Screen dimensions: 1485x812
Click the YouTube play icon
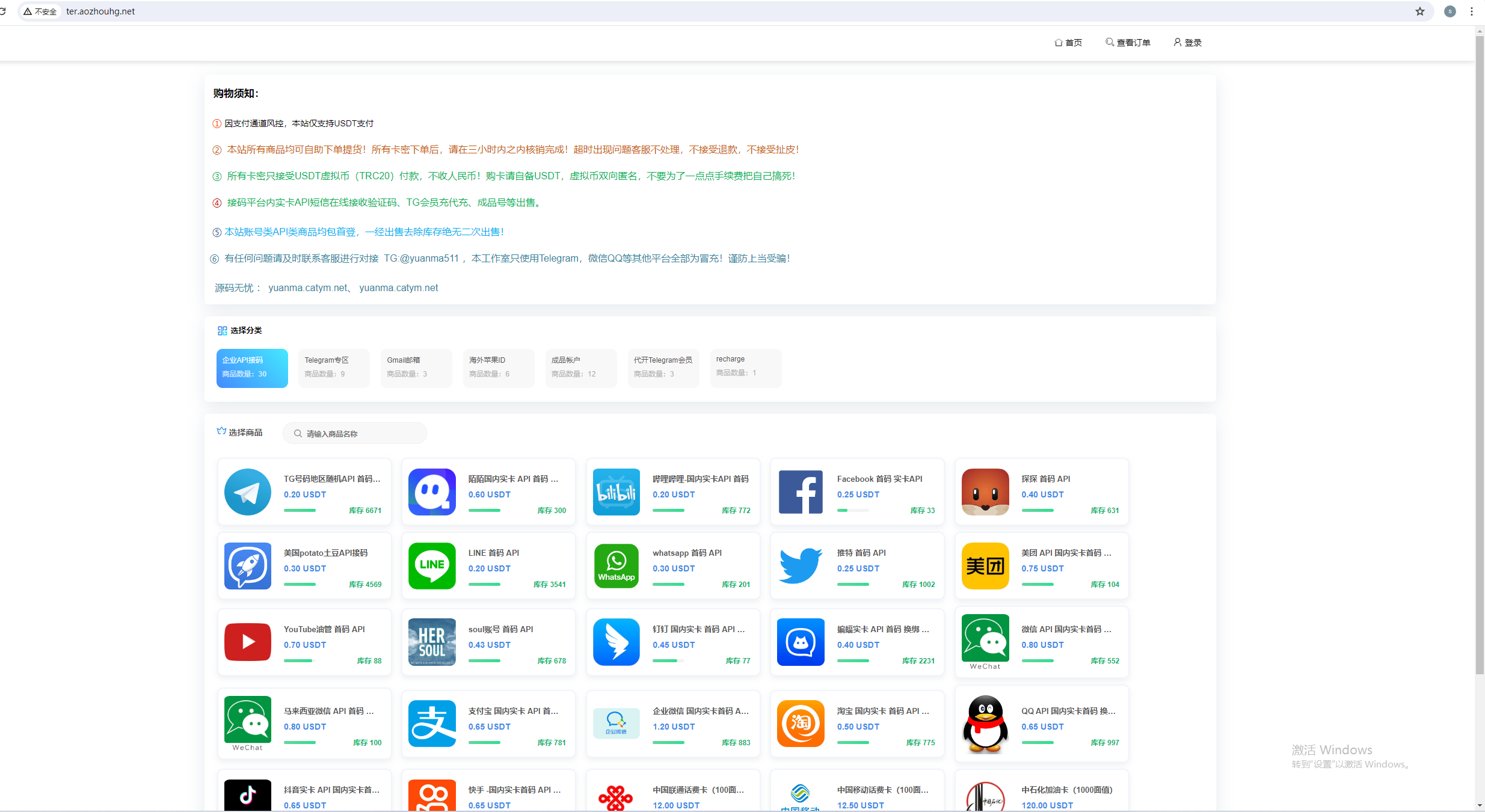point(247,642)
